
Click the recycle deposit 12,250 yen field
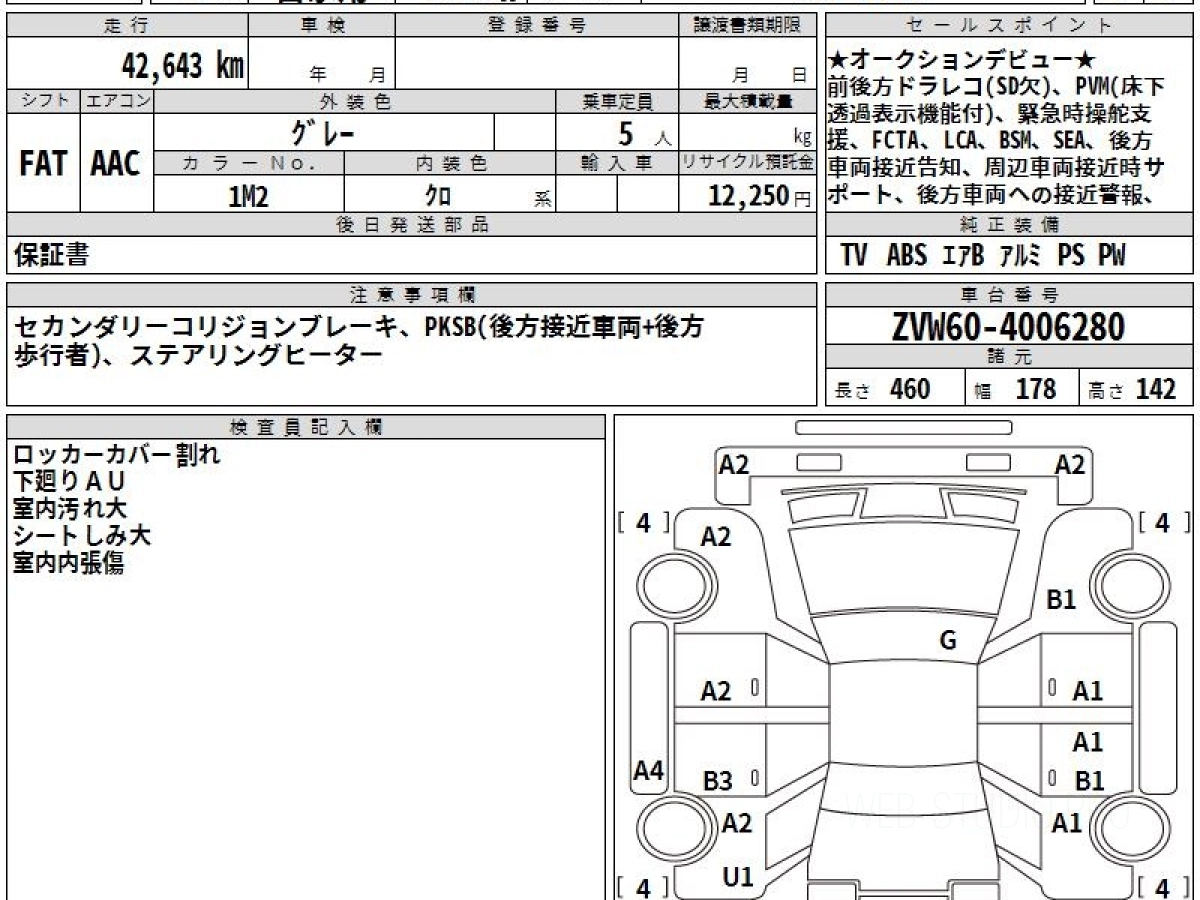pos(747,197)
